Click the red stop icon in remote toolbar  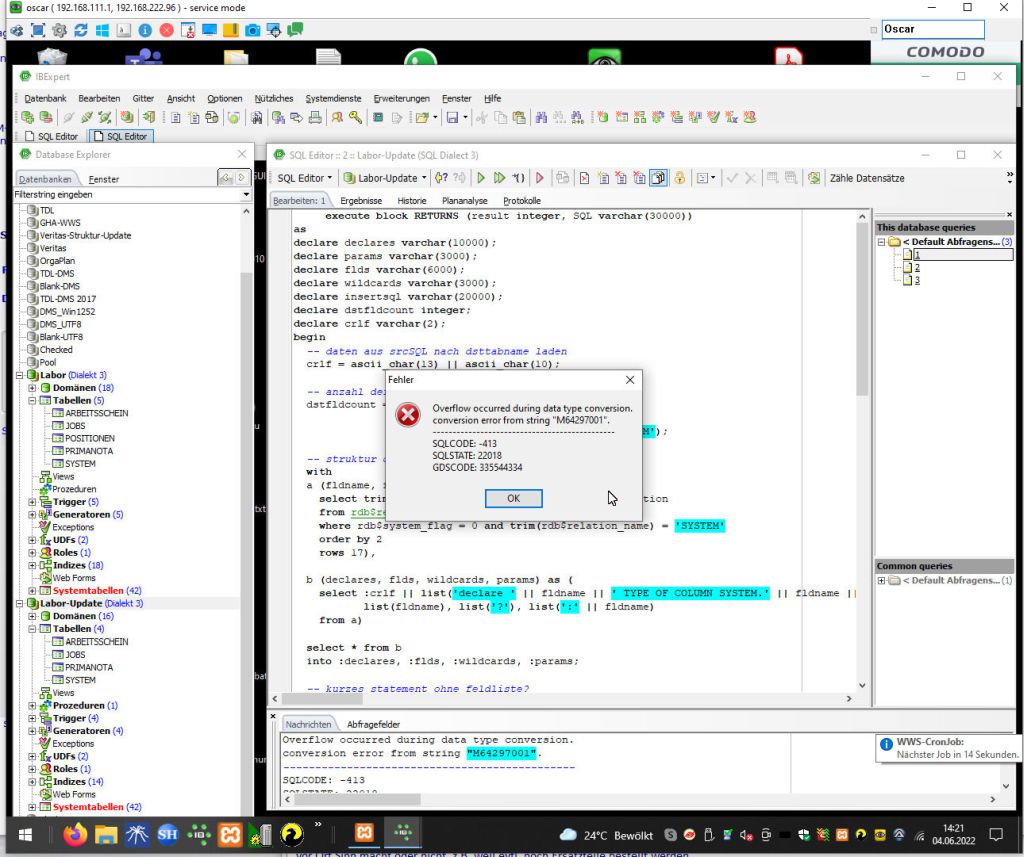pos(167,30)
